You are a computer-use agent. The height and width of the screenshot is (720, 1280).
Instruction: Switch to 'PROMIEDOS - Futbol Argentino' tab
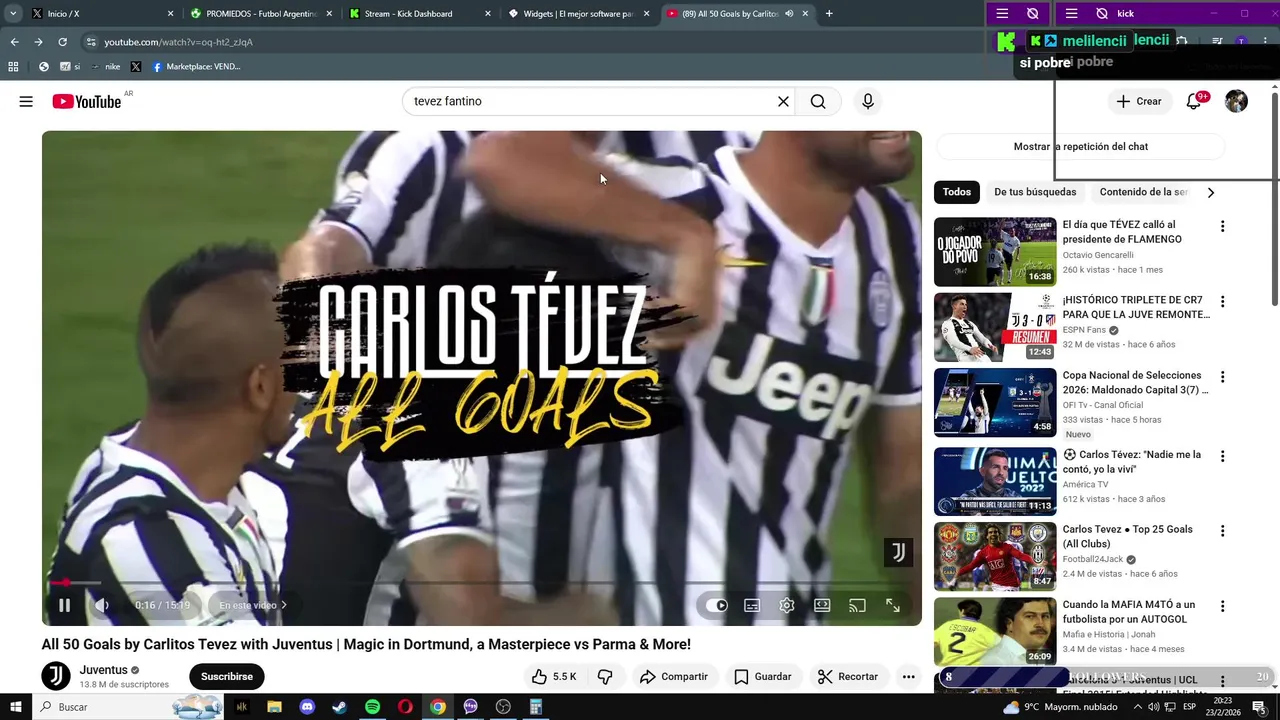[x=262, y=14]
